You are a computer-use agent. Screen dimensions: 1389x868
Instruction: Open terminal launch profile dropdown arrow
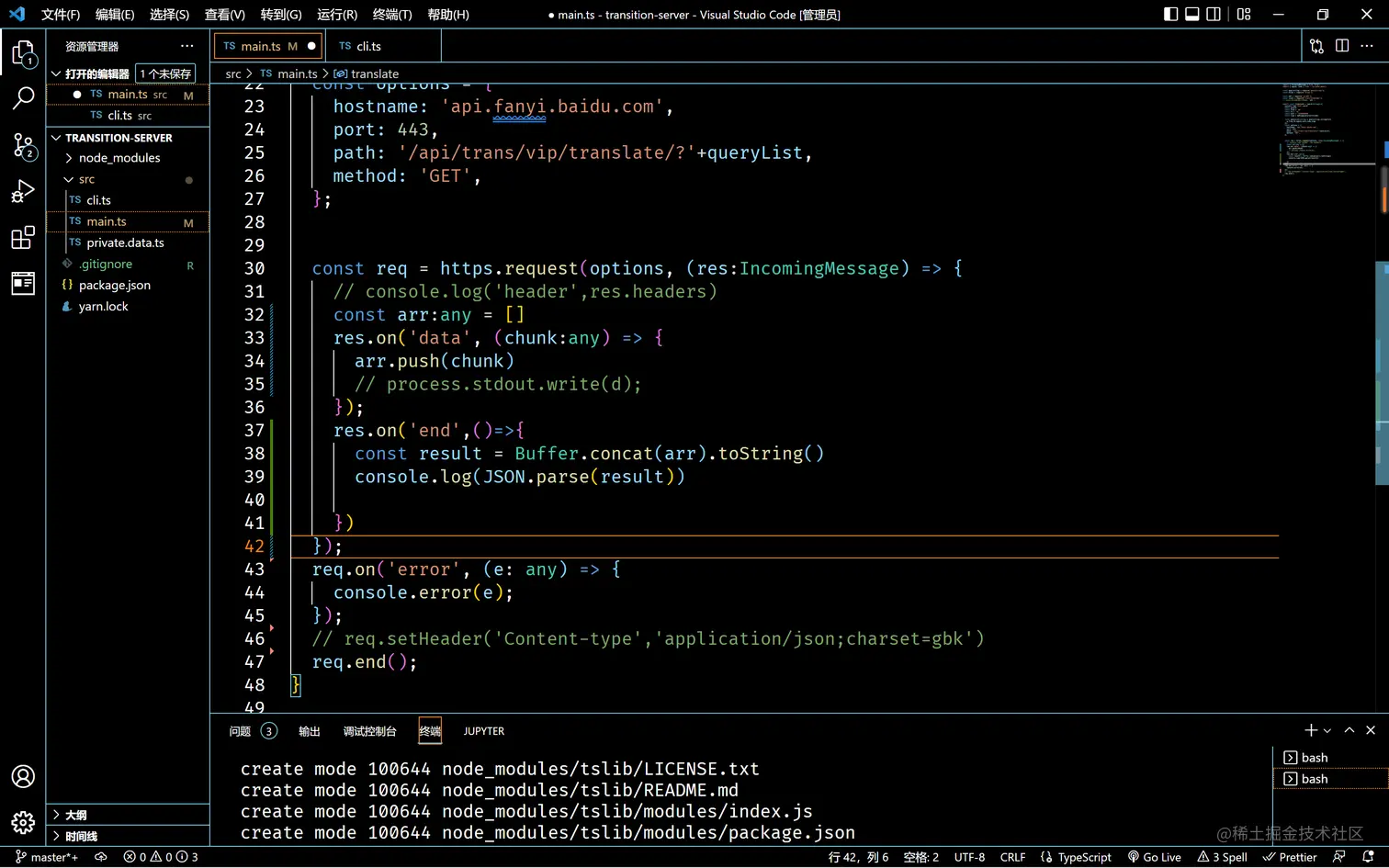coord(1327,731)
